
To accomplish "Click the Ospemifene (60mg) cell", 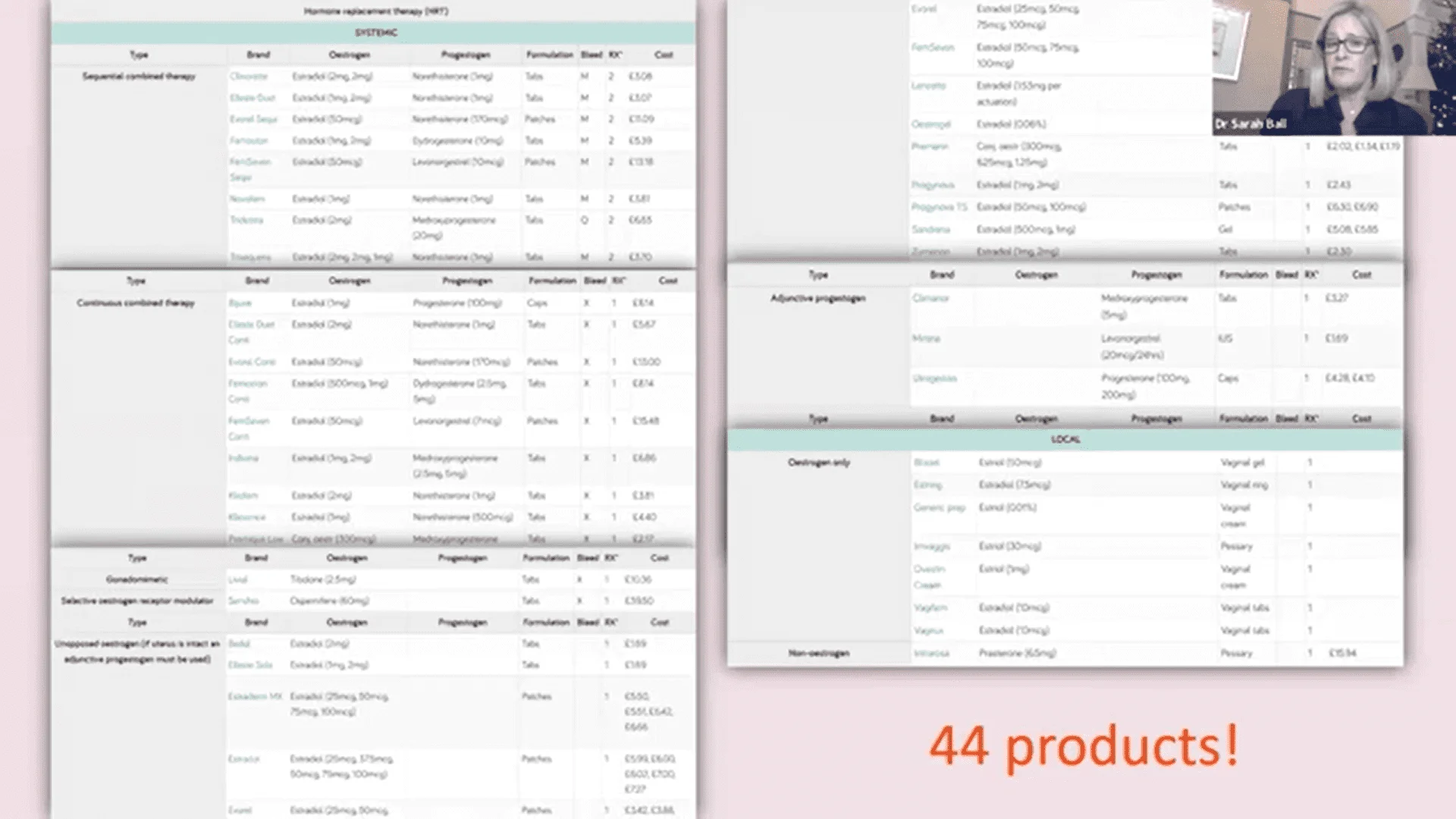I will click(x=329, y=601).
